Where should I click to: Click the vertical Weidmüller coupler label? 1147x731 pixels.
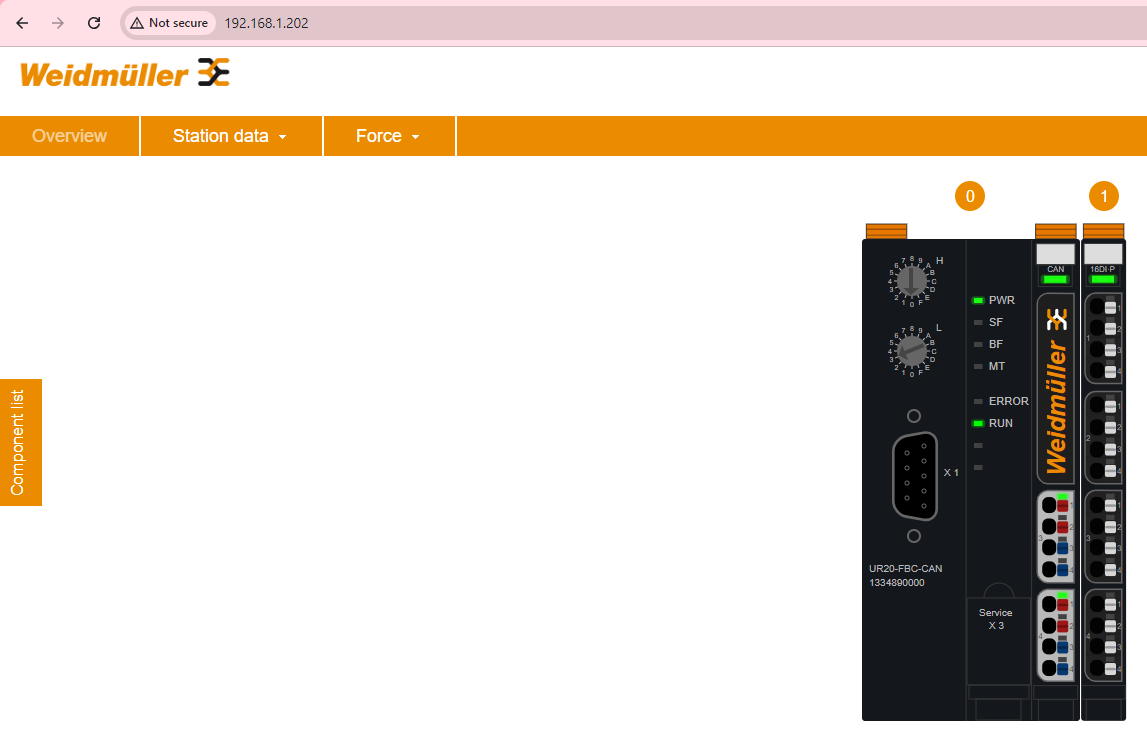click(x=1056, y=389)
